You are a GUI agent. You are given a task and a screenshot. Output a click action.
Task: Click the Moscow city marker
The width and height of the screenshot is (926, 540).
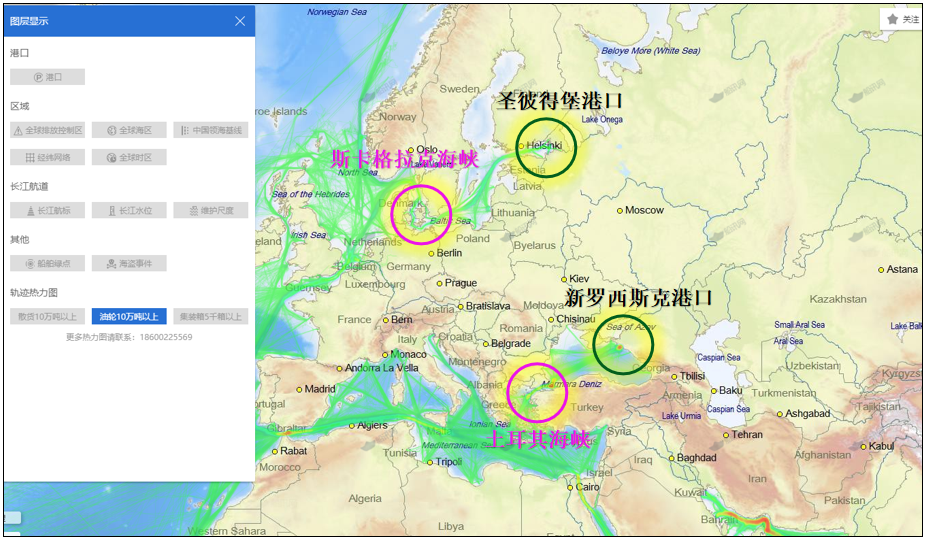tap(620, 210)
